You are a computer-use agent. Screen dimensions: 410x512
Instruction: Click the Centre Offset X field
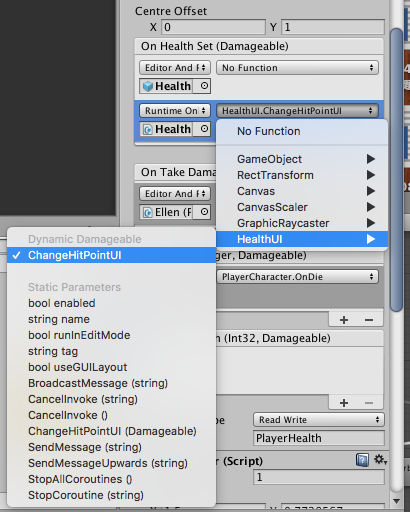[213, 27]
